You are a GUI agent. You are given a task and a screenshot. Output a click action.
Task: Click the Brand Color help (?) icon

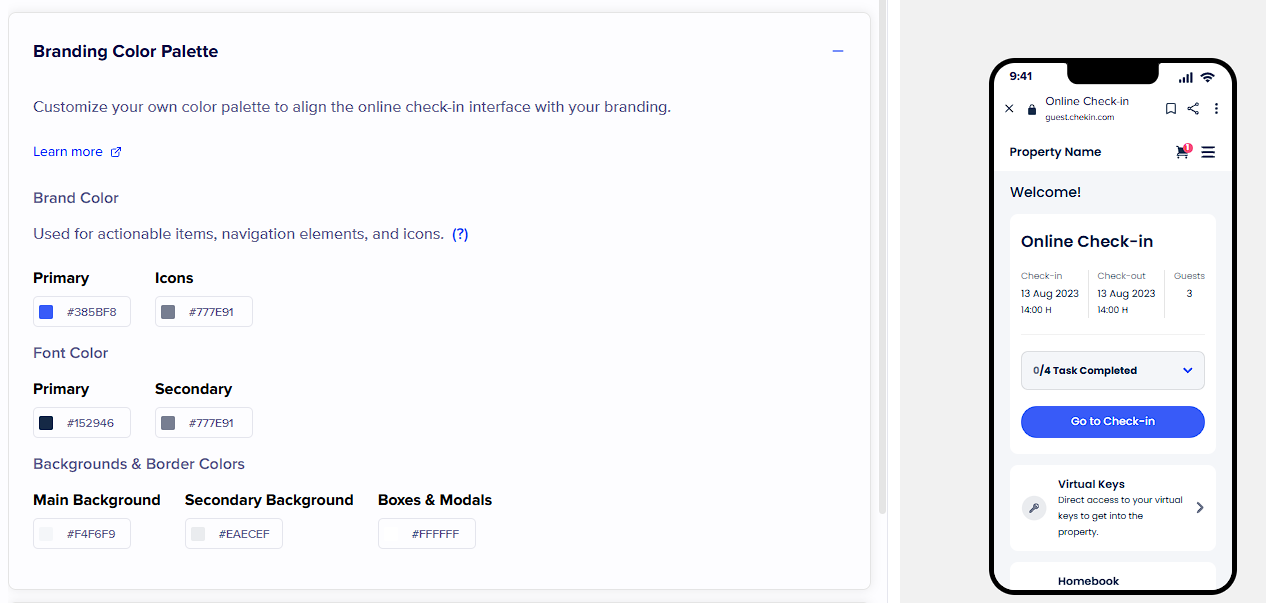click(460, 234)
